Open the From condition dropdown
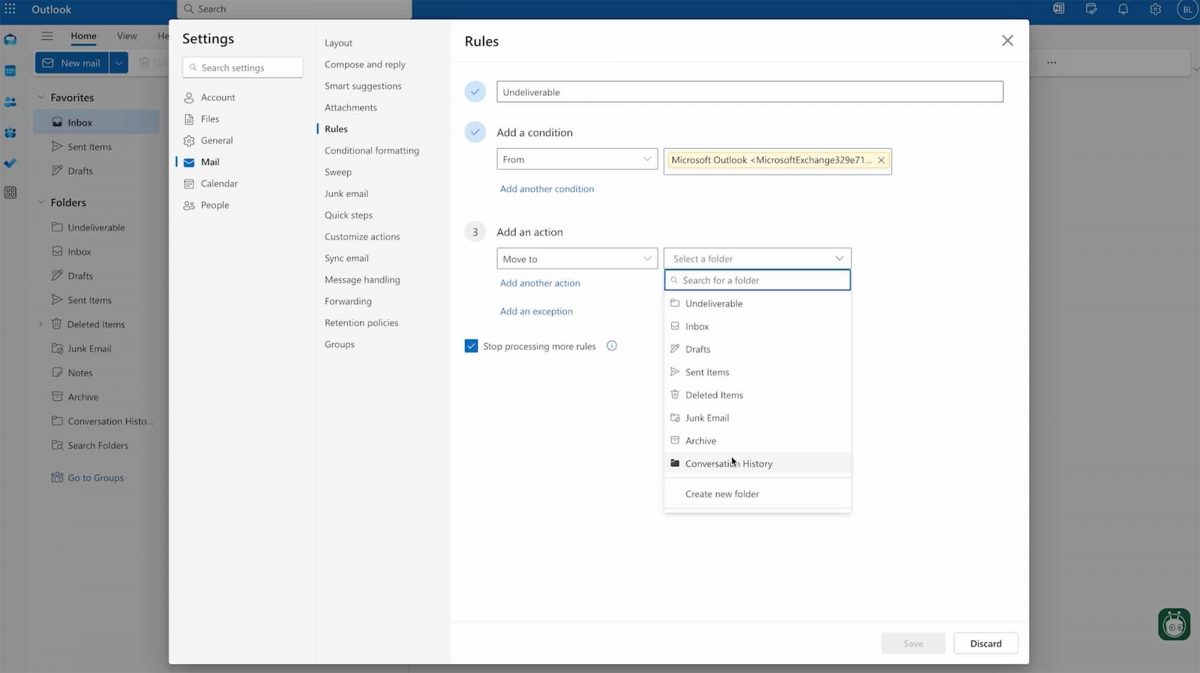1200x673 pixels. (577, 159)
